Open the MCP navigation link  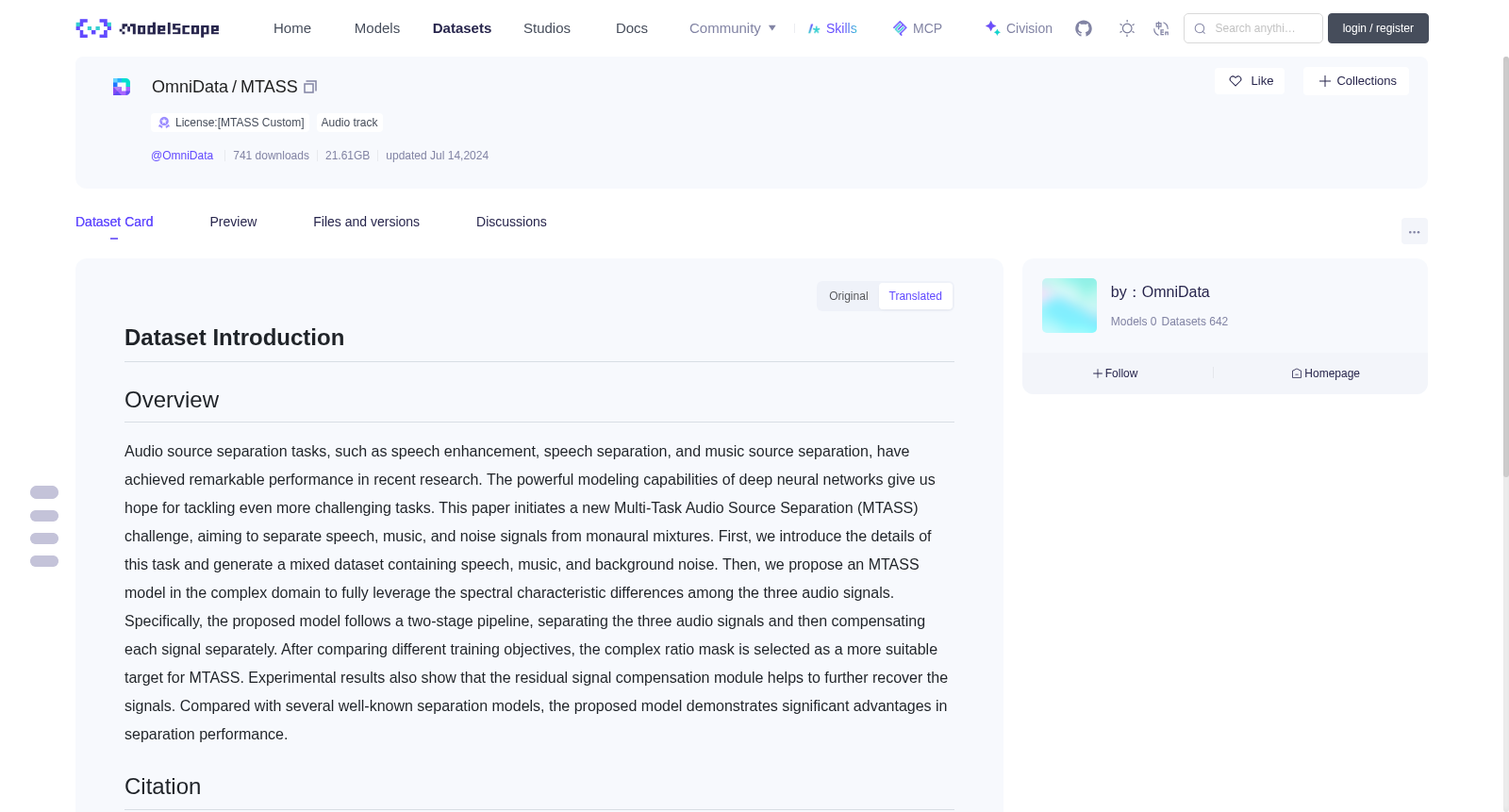point(918,28)
